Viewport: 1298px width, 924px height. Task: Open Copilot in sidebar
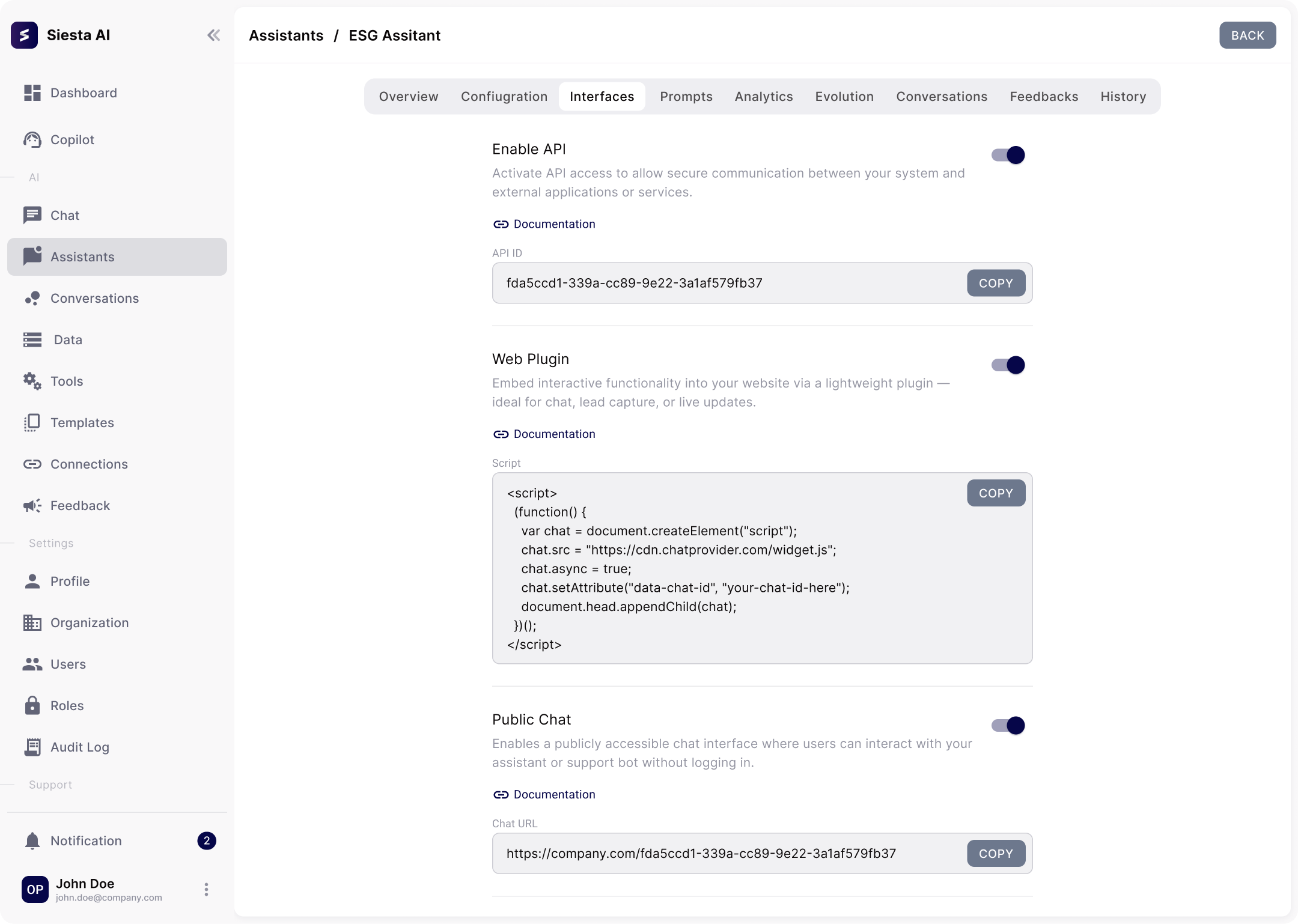pos(117,139)
